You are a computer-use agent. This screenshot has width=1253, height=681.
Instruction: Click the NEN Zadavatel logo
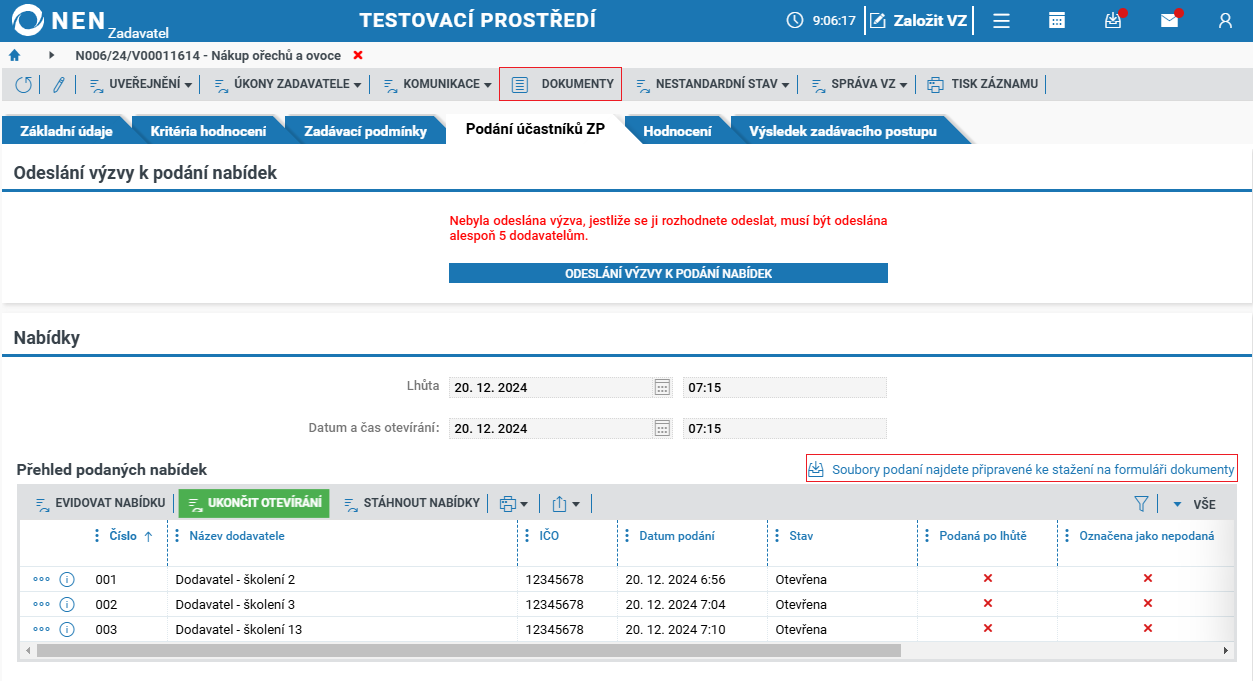[90, 20]
